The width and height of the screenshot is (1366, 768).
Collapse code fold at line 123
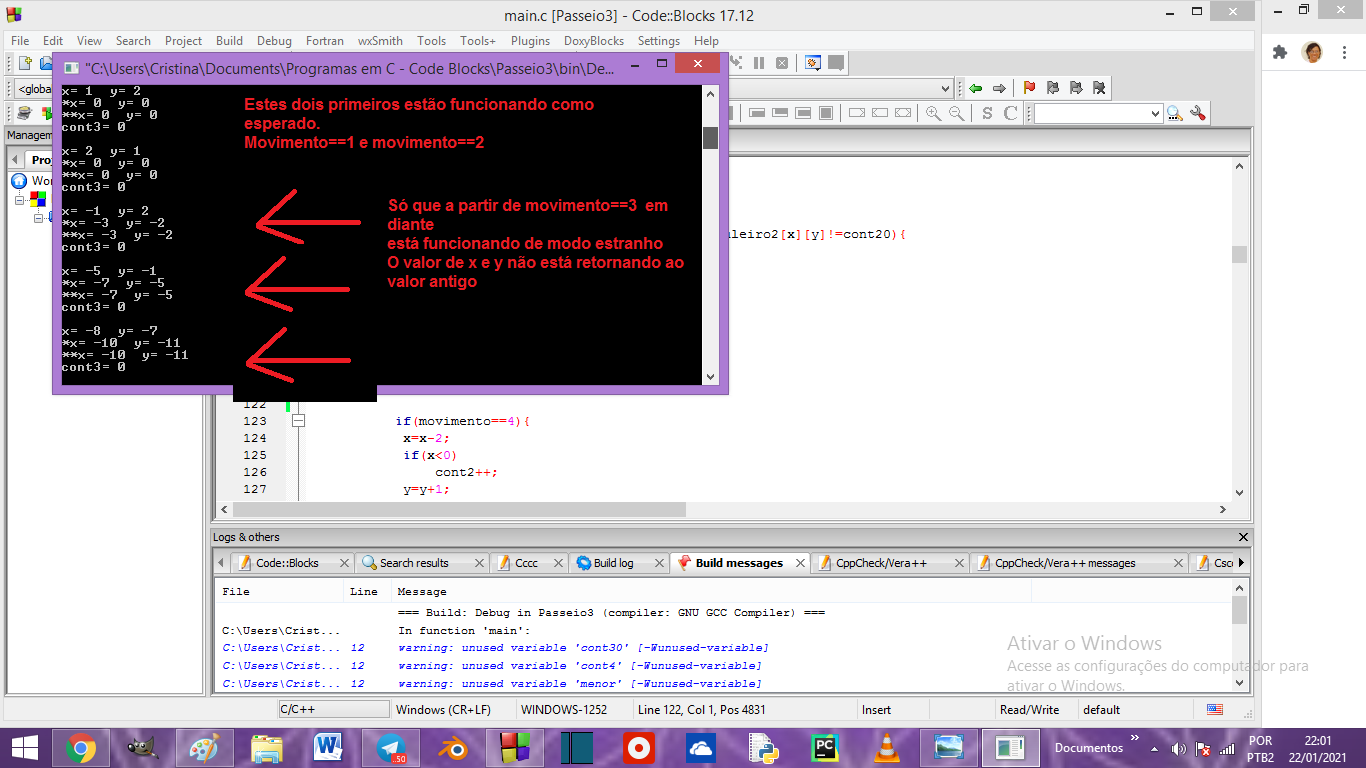pyautogui.click(x=297, y=421)
